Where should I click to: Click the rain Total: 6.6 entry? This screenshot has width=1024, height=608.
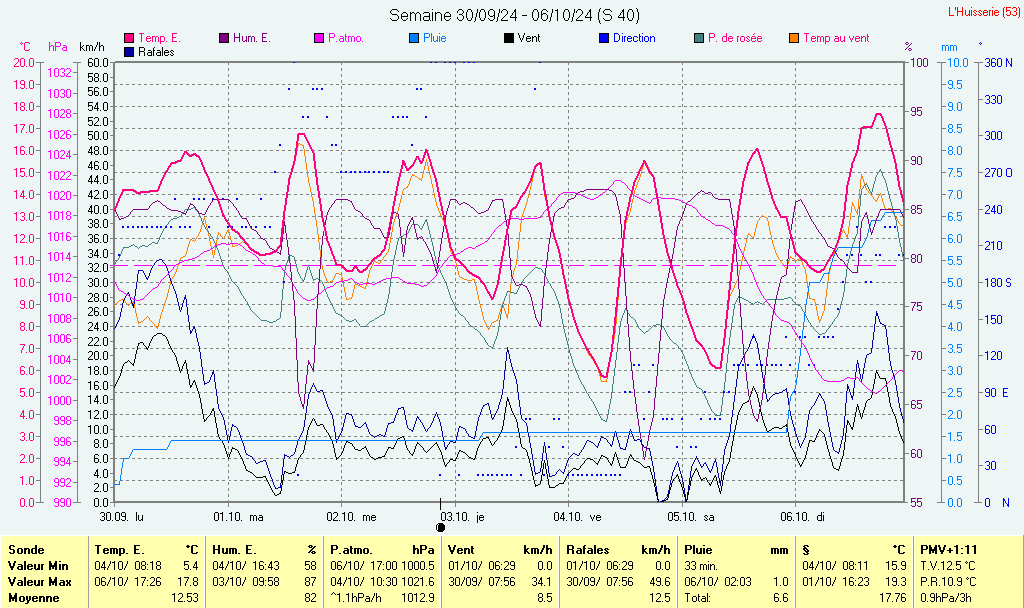pyautogui.click(x=737, y=598)
